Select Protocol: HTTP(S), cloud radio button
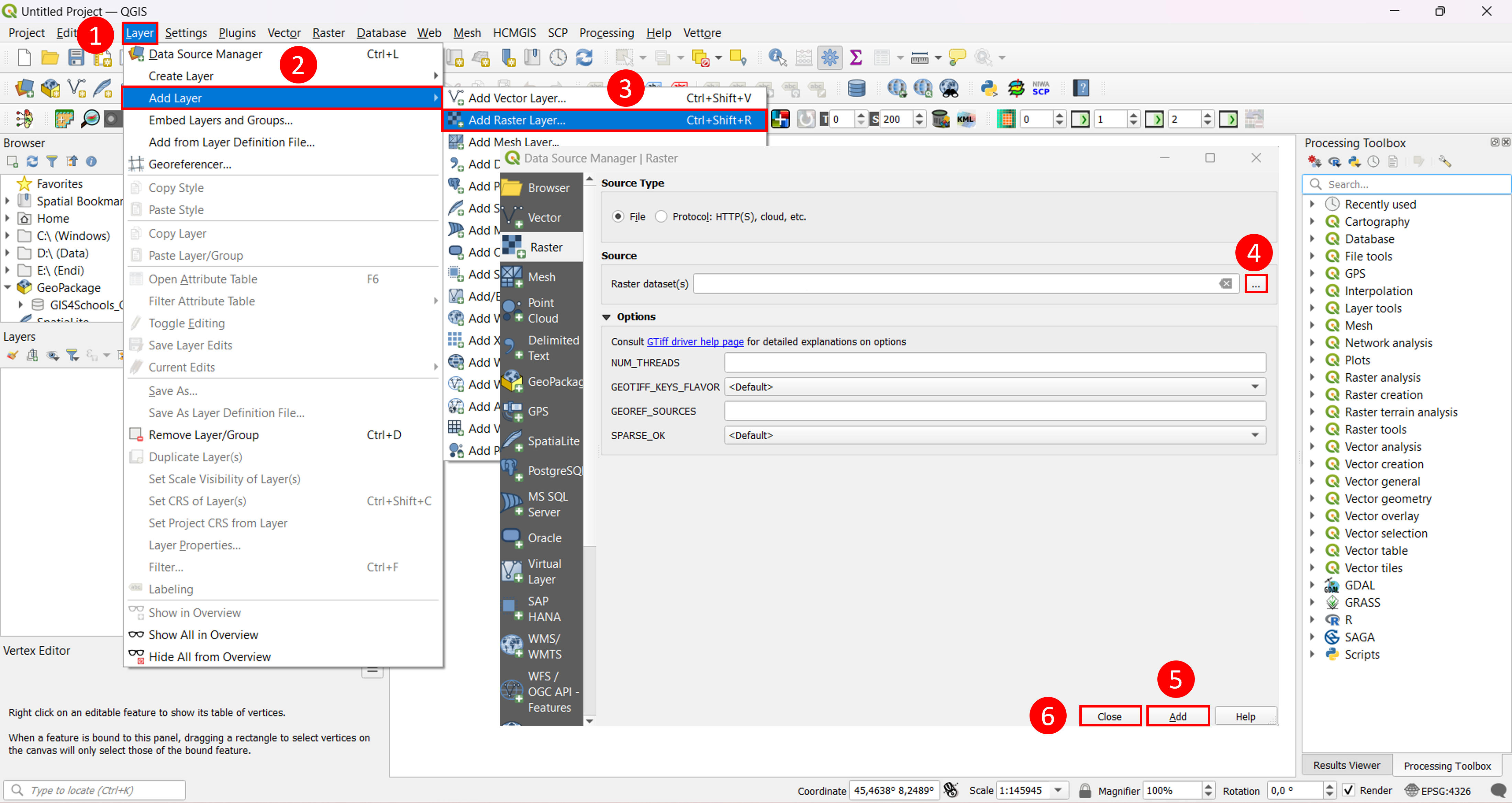Viewport: 1512px width, 803px height. (661, 216)
